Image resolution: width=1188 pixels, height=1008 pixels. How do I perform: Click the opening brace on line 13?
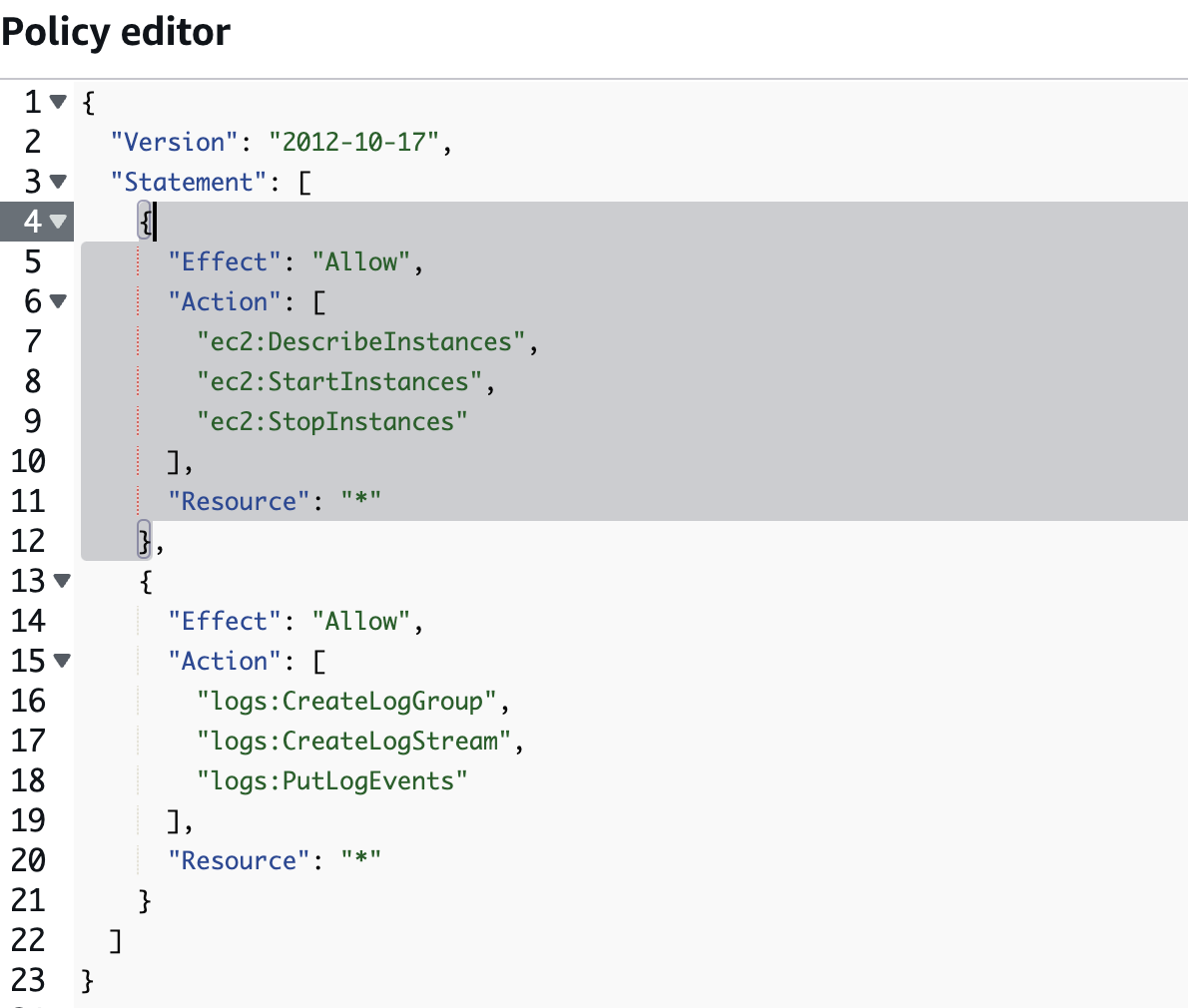point(146,582)
